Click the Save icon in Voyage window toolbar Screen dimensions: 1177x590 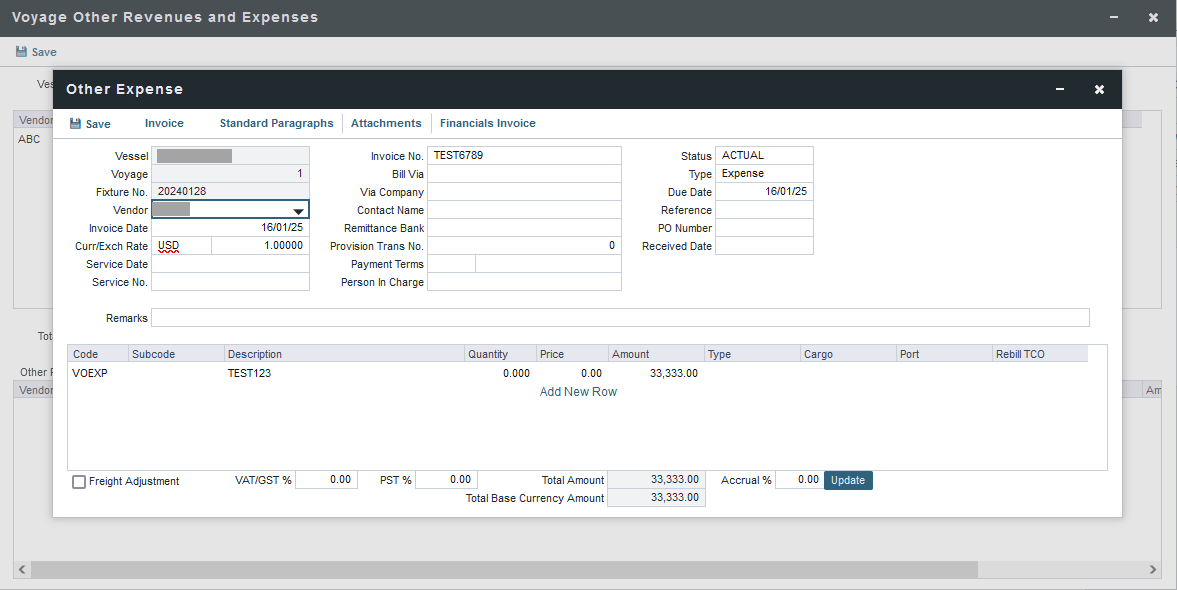click(21, 52)
